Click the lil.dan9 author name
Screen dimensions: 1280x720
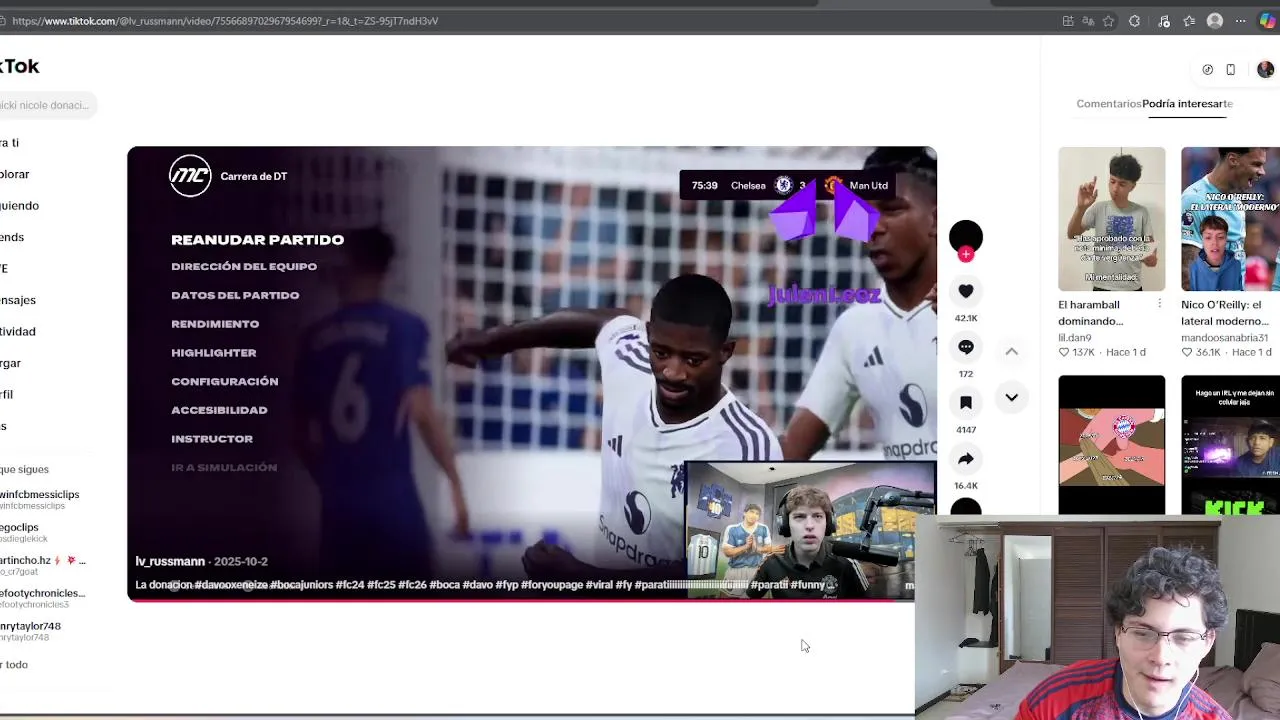[1076, 338]
